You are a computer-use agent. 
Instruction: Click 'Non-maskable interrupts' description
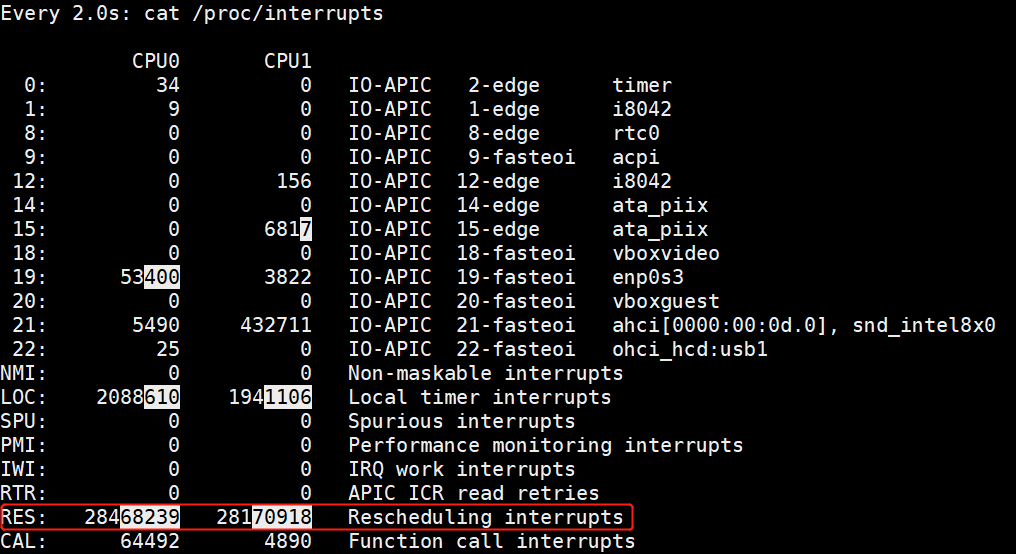pos(485,373)
